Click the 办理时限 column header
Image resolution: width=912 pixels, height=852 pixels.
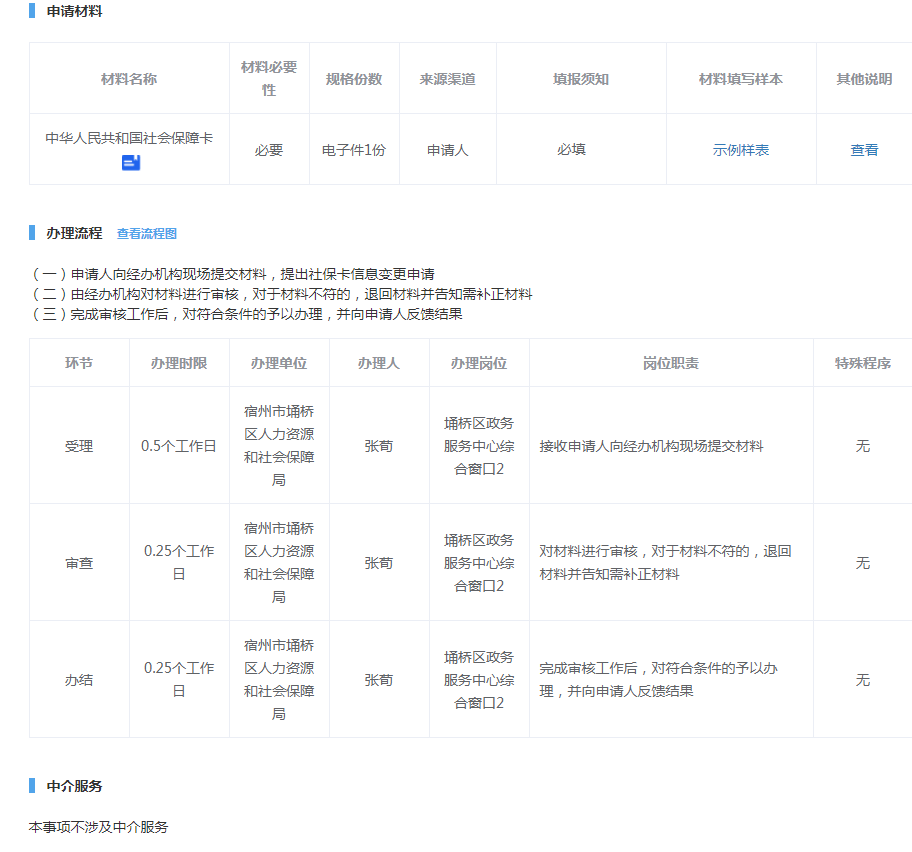179,363
